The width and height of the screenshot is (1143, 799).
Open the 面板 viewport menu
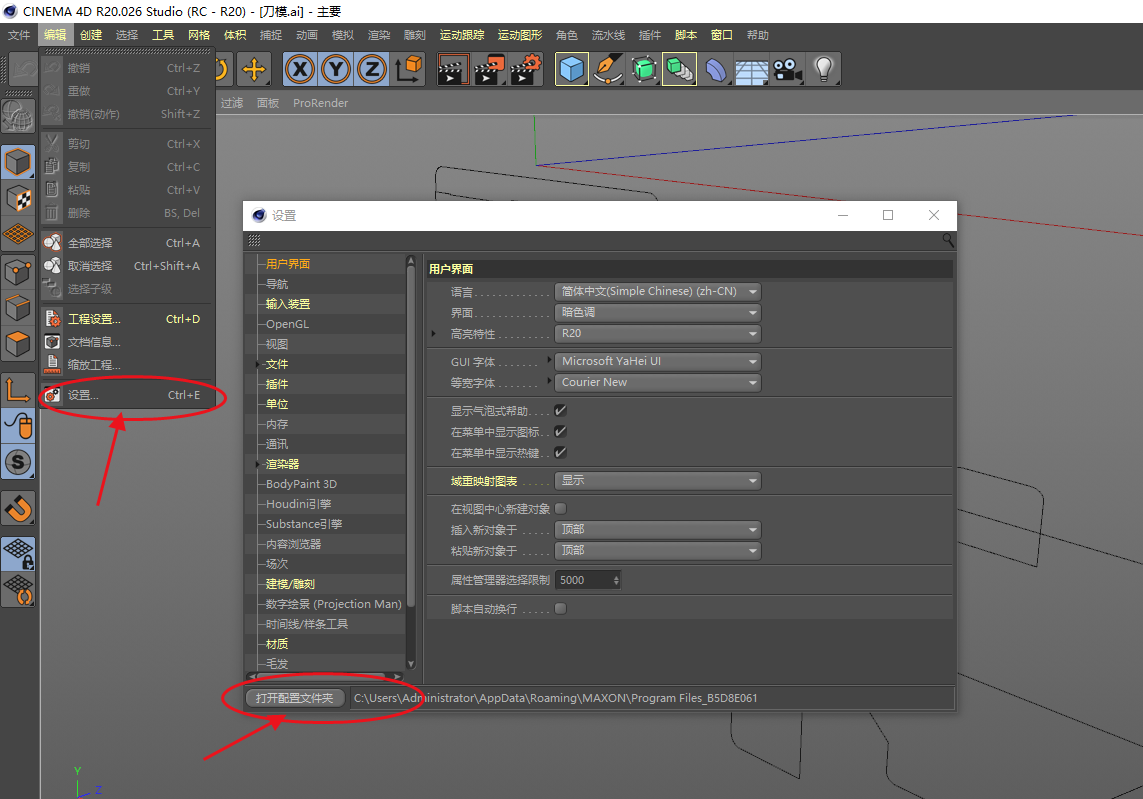[x=268, y=103]
